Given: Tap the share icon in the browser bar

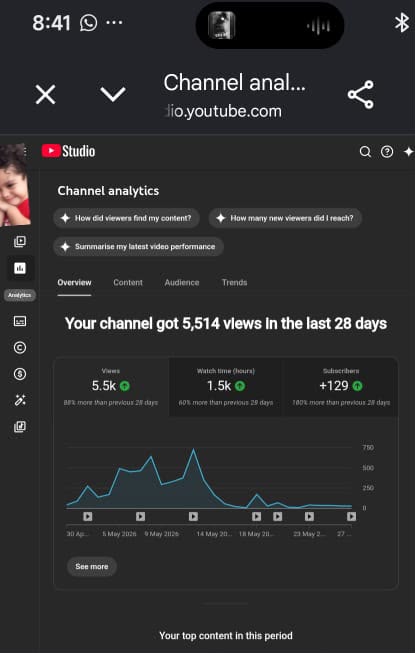Looking at the screenshot, I should (361, 95).
